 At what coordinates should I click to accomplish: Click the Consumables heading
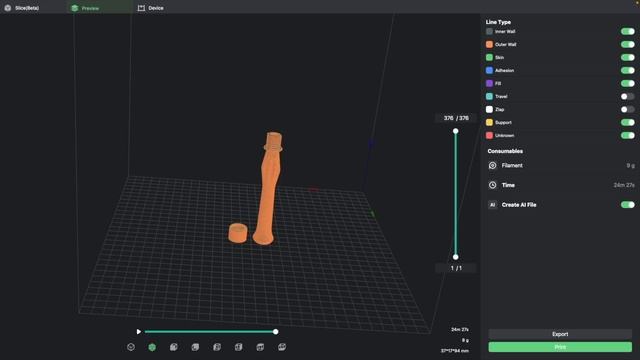[505, 151]
